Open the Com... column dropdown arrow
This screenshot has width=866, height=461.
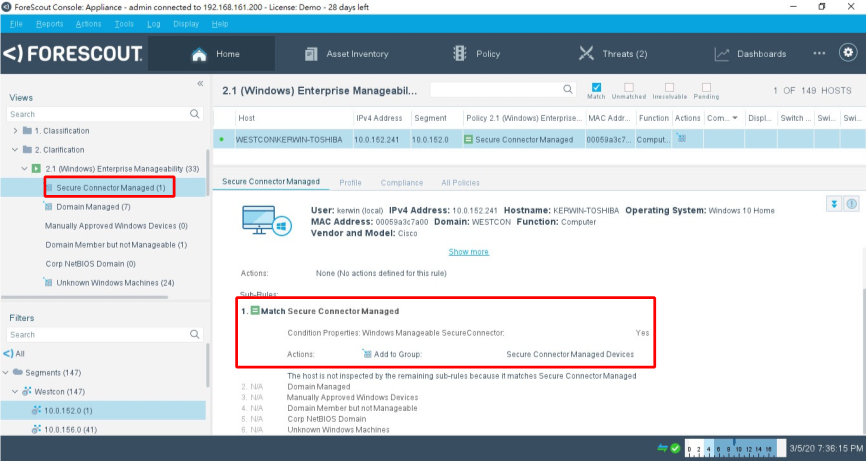(735, 118)
